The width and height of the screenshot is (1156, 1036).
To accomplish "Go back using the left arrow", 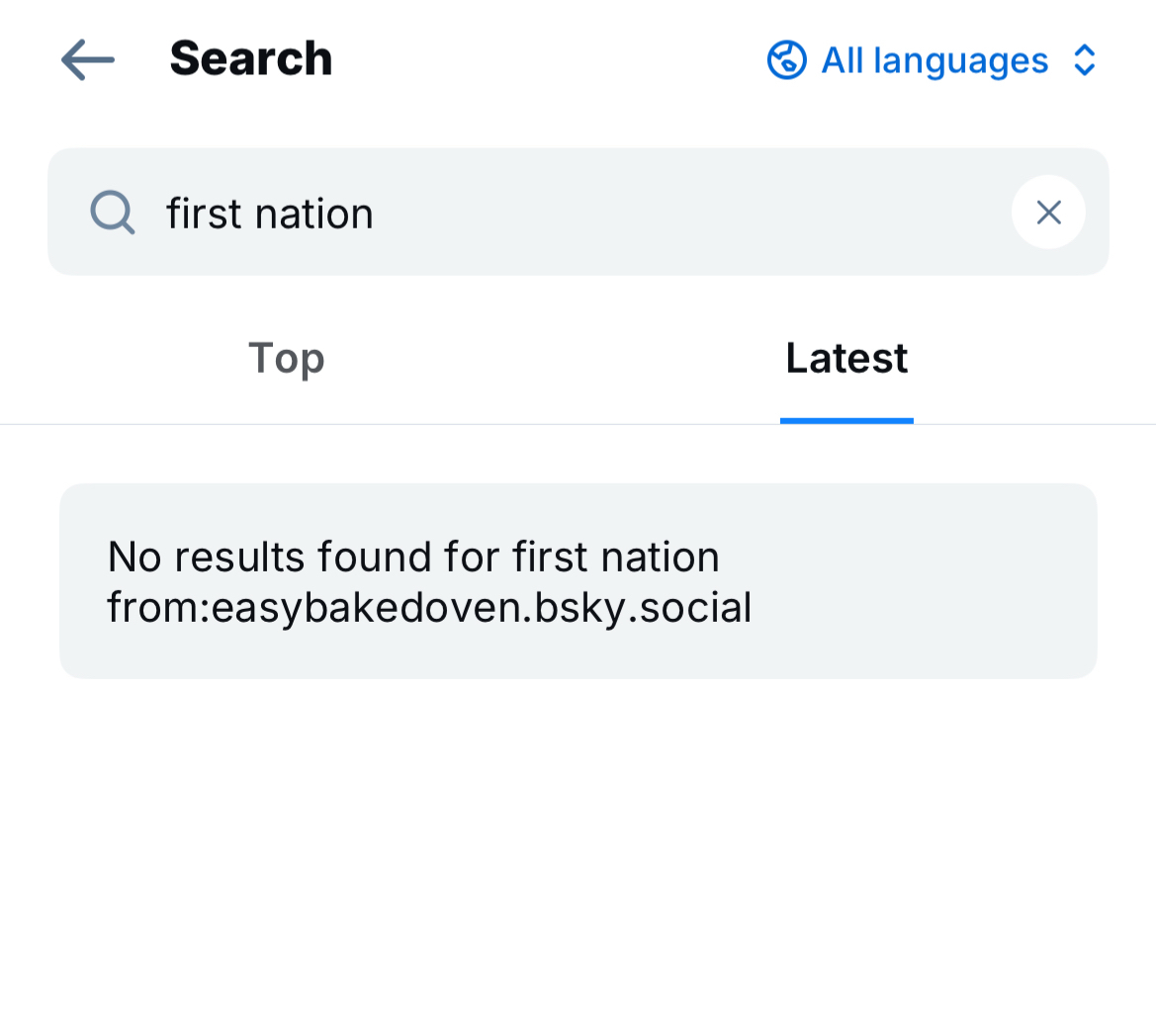I will click(x=88, y=60).
